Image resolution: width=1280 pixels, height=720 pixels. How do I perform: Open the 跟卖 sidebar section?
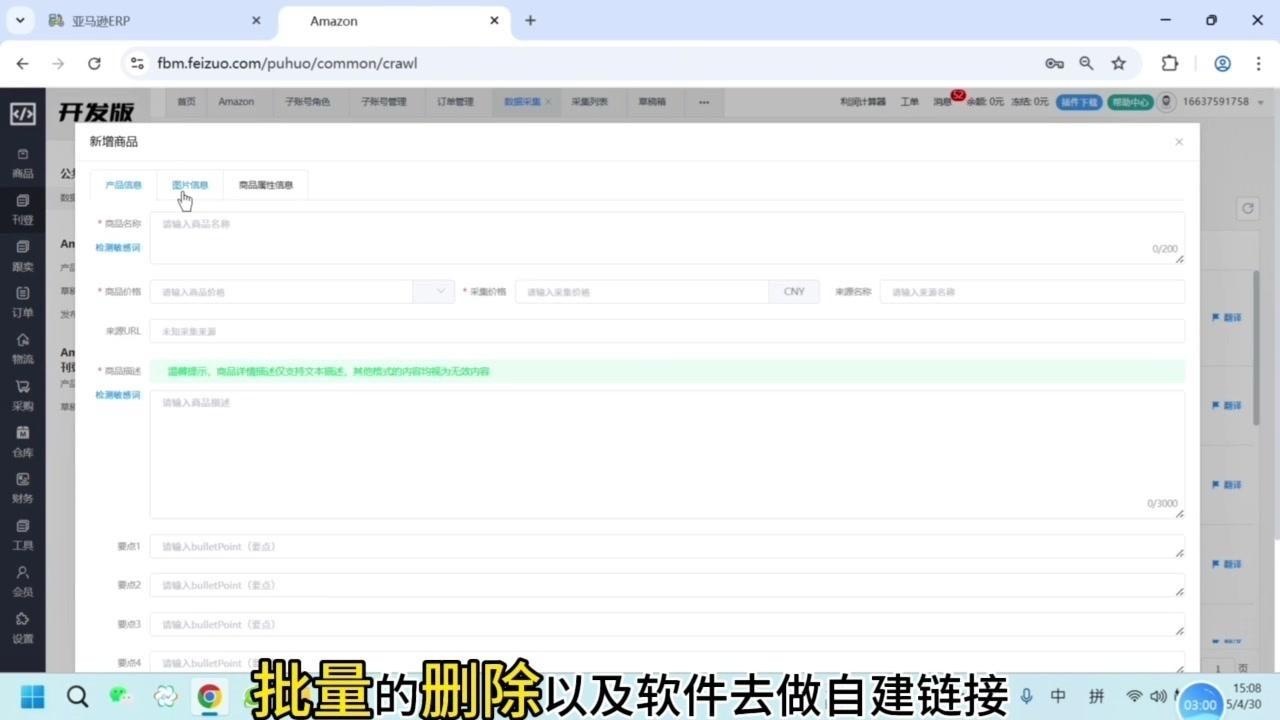click(x=22, y=257)
